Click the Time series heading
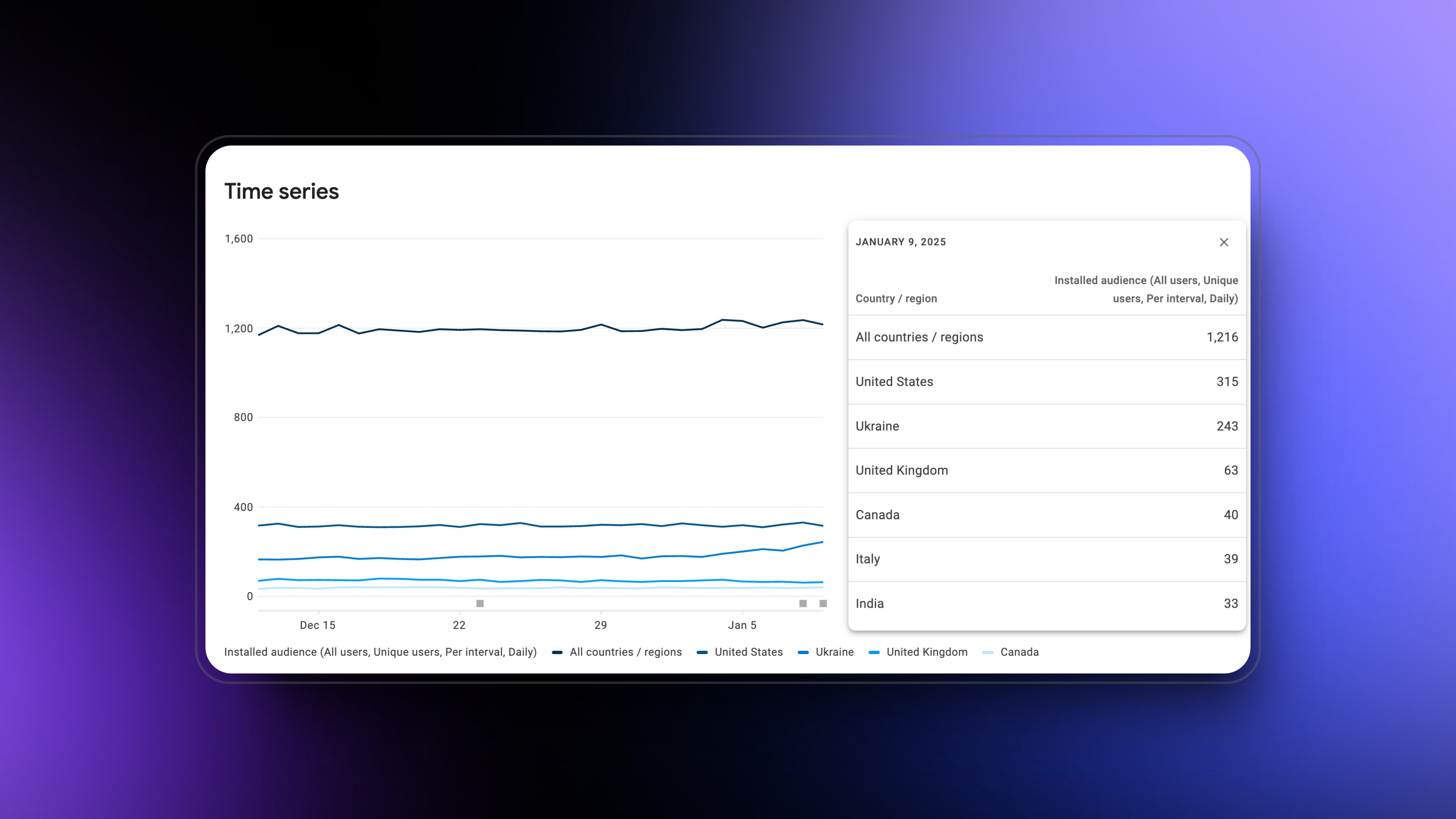The width and height of the screenshot is (1456, 819). (281, 192)
